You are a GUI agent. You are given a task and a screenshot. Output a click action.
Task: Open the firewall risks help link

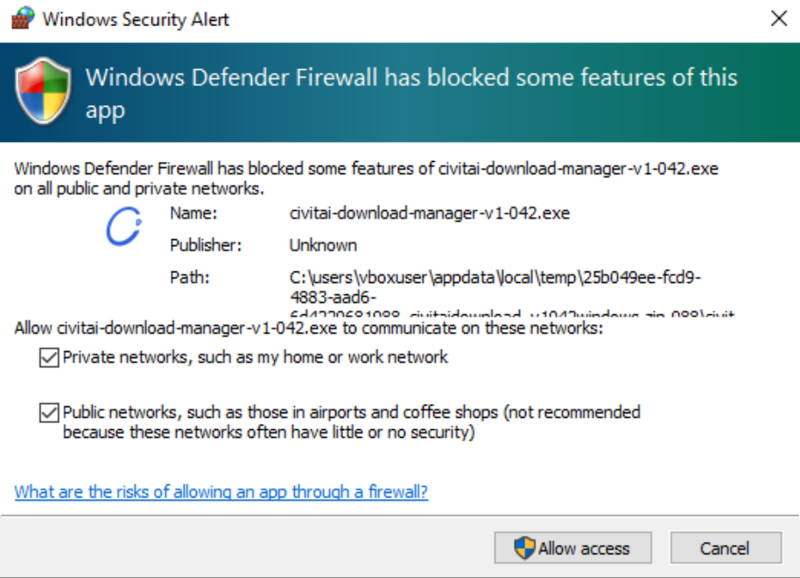click(x=221, y=492)
